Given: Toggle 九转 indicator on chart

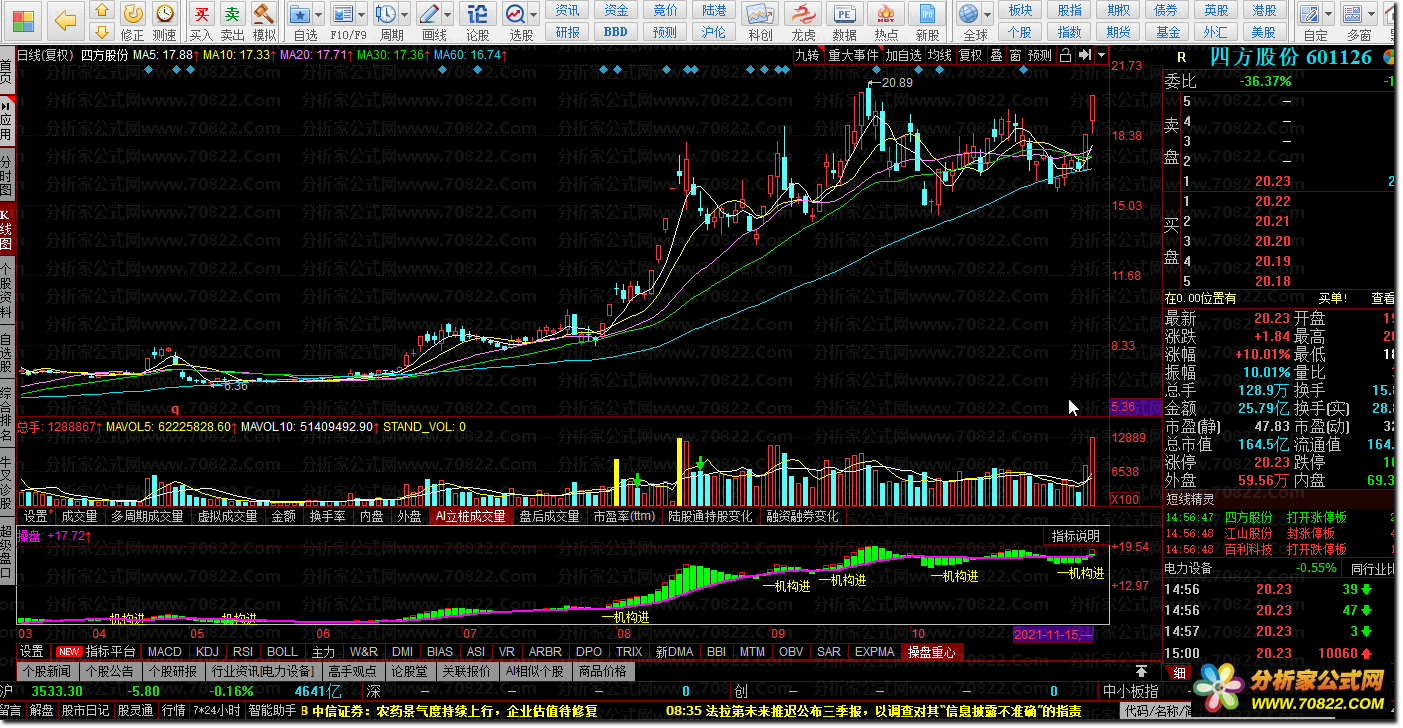Looking at the screenshot, I should point(807,56).
